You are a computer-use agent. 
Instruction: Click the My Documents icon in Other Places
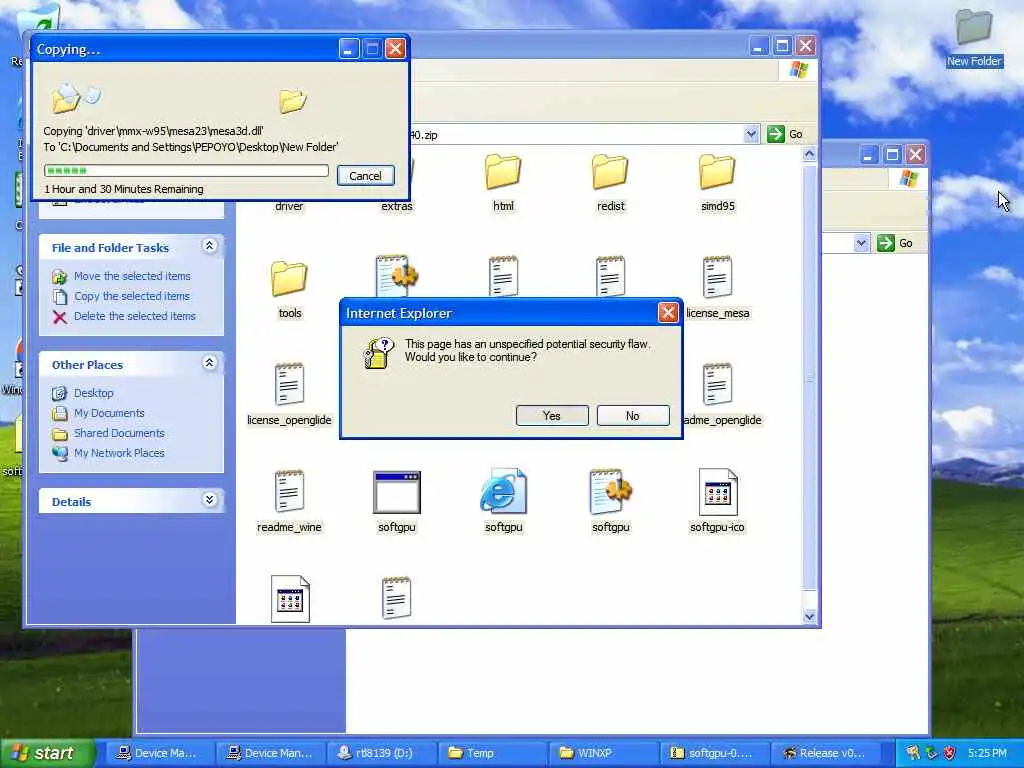point(59,413)
